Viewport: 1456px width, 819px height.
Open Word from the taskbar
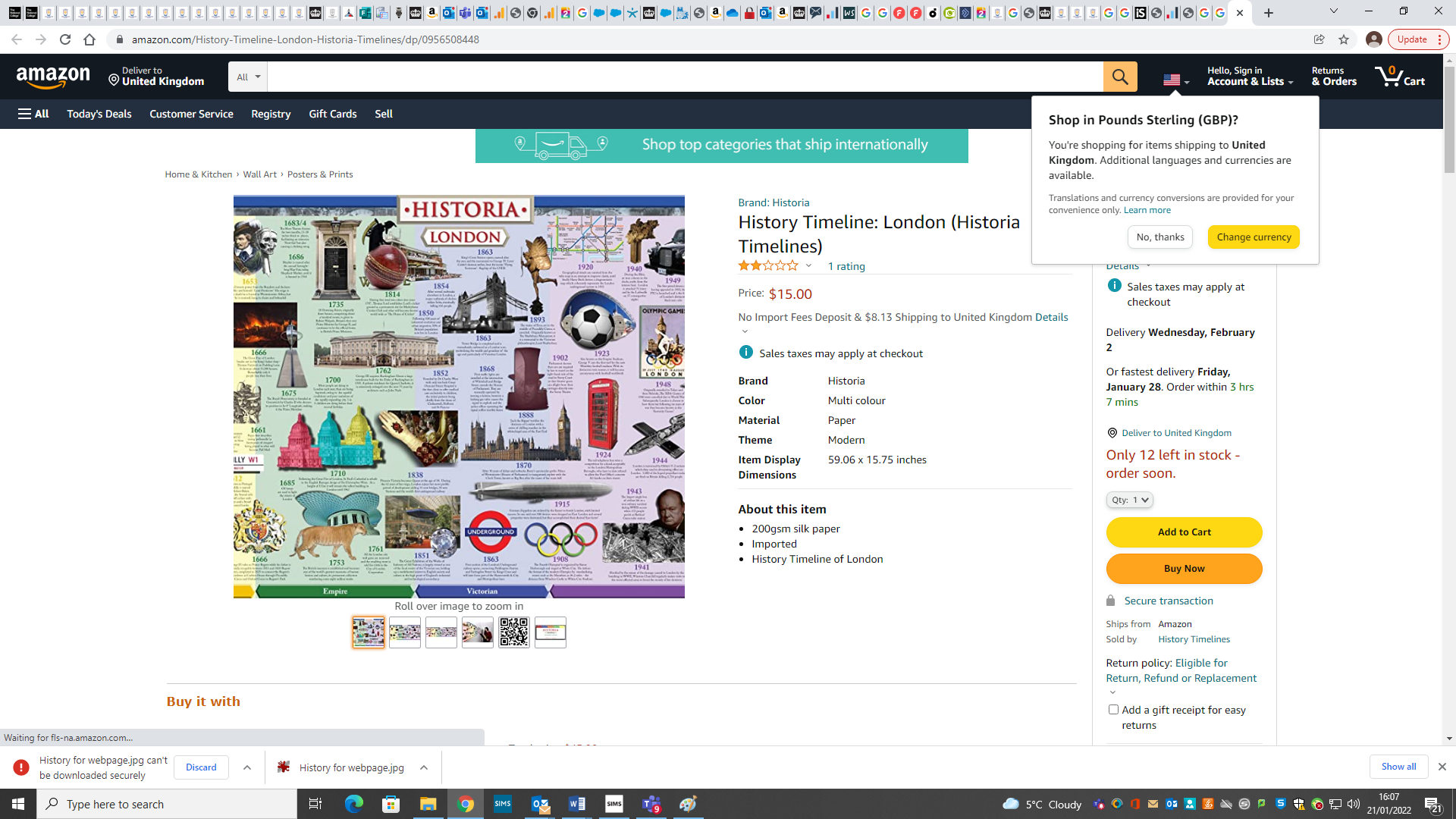(x=577, y=804)
